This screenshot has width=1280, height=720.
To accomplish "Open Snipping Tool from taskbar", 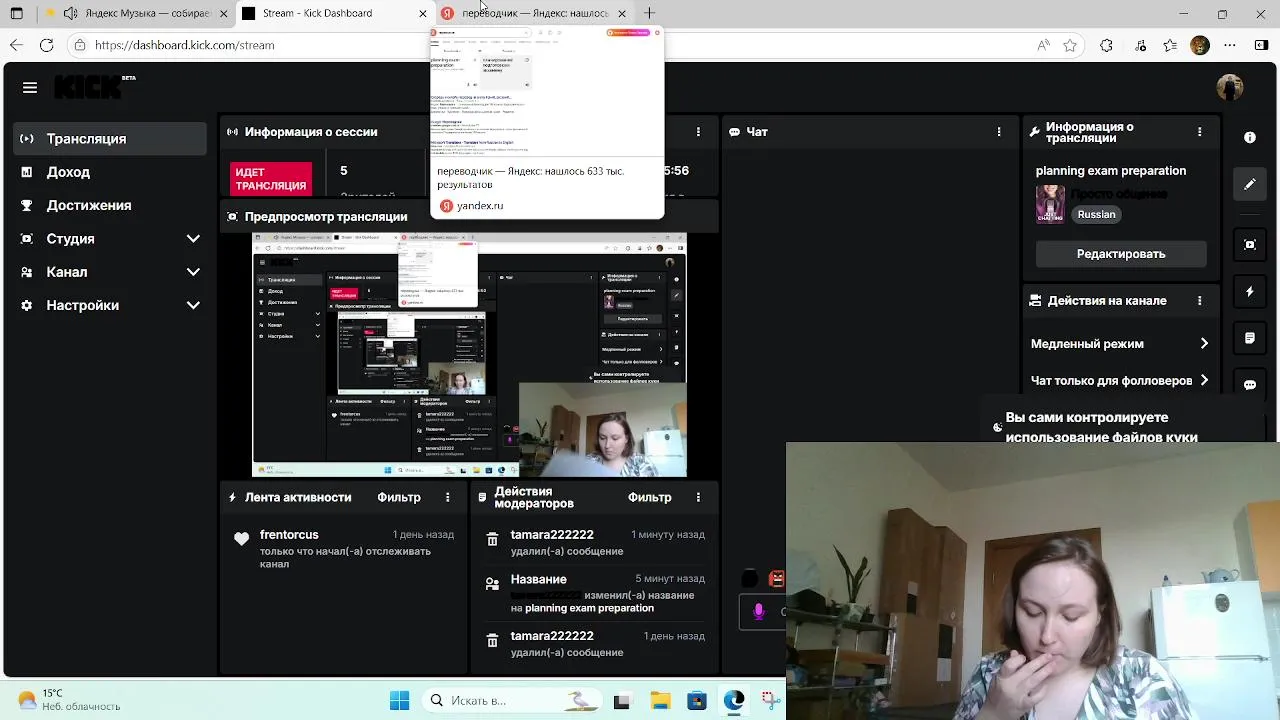I will click(x=772, y=700).
